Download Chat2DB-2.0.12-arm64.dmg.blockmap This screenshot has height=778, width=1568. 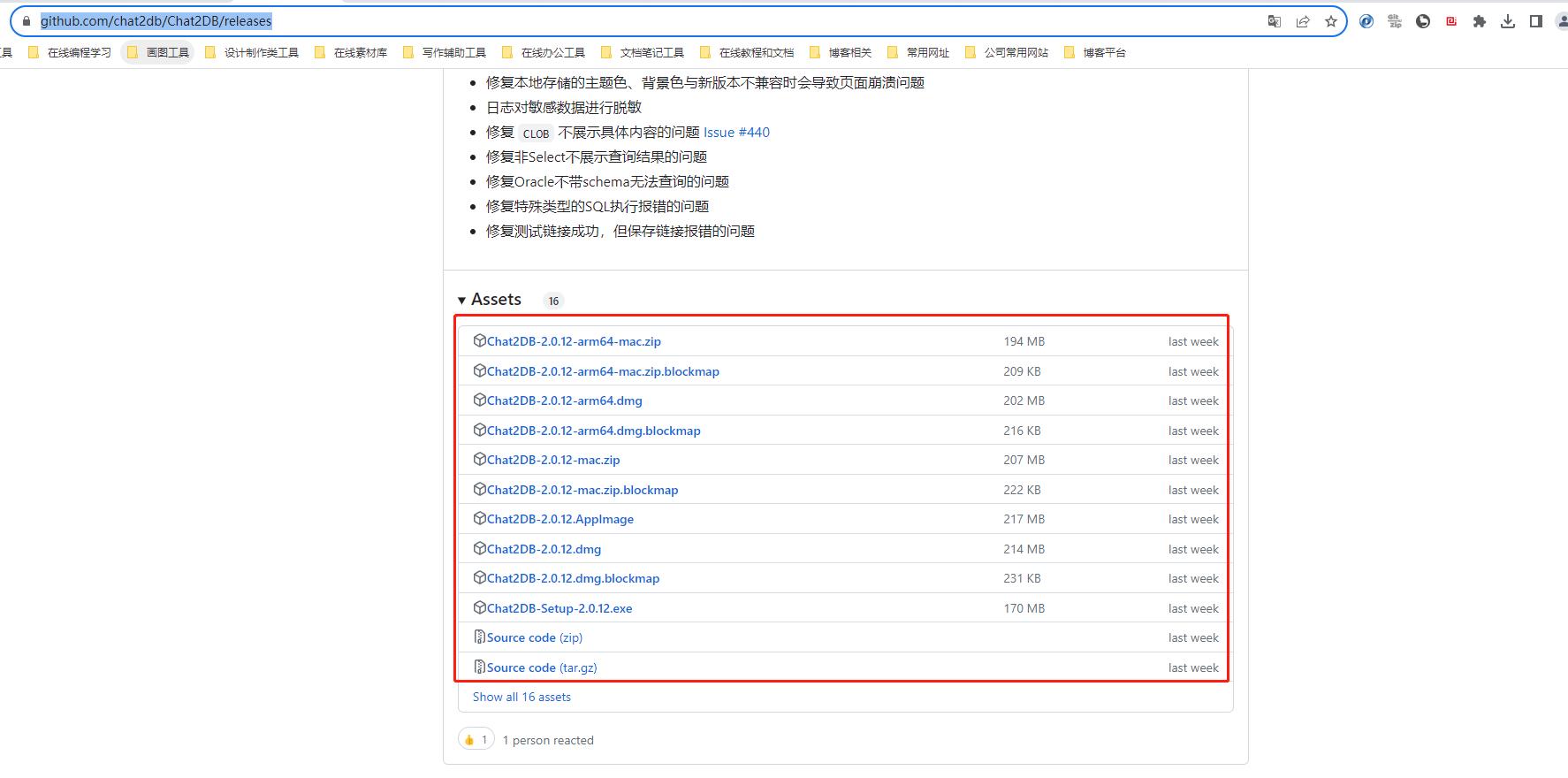pos(593,431)
